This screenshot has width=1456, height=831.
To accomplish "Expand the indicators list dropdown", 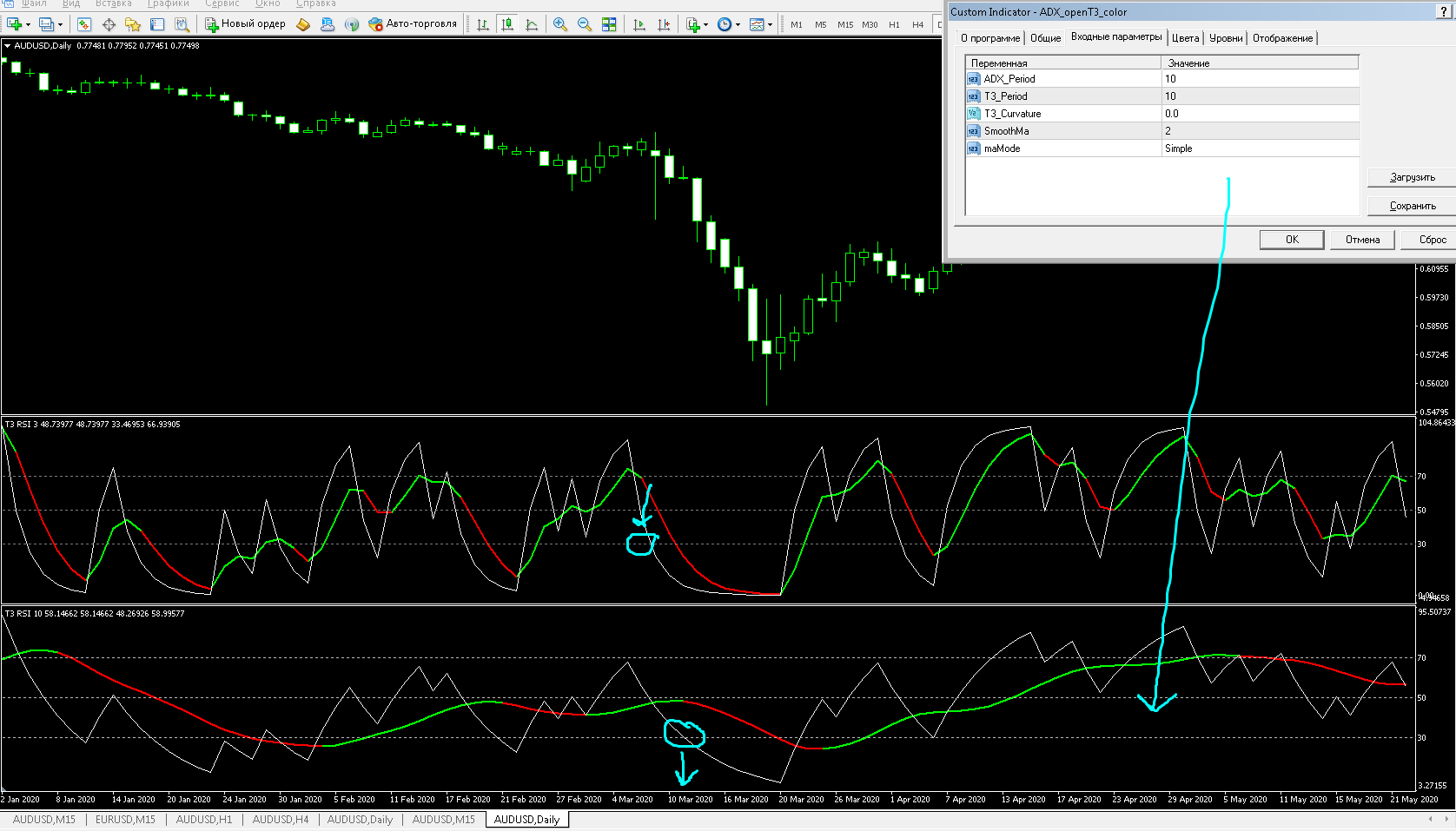I will (x=698, y=24).
